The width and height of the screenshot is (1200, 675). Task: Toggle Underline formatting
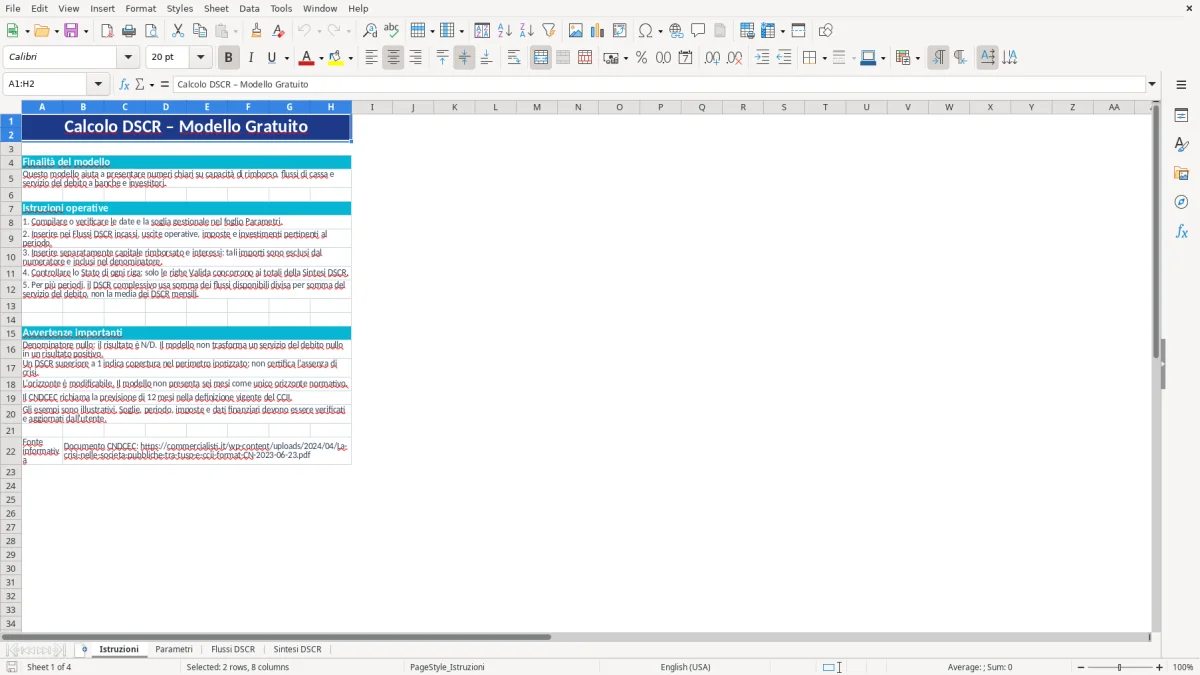tap(272, 58)
